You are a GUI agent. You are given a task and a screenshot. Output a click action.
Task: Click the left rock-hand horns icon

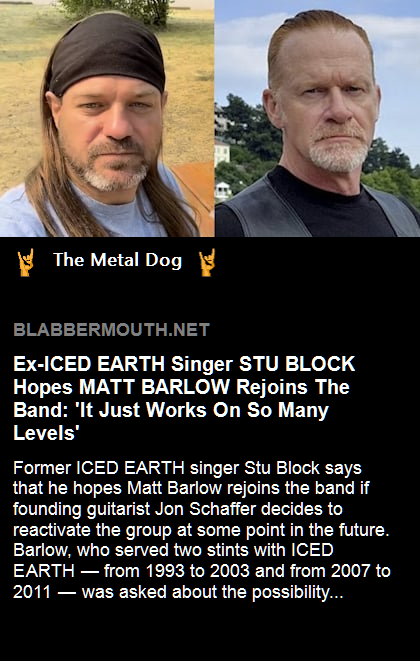point(25,262)
